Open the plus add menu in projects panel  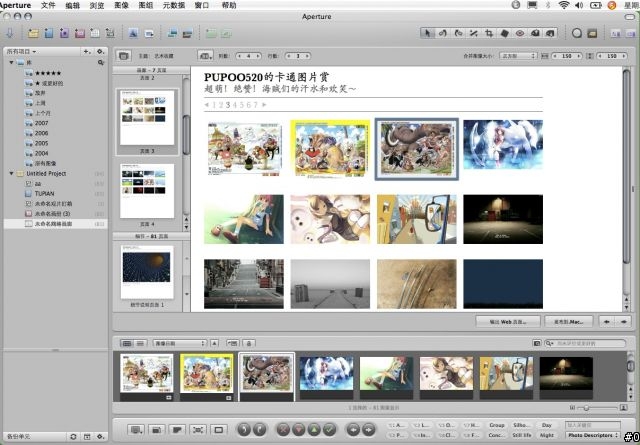pyautogui.click(x=87, y=52)
